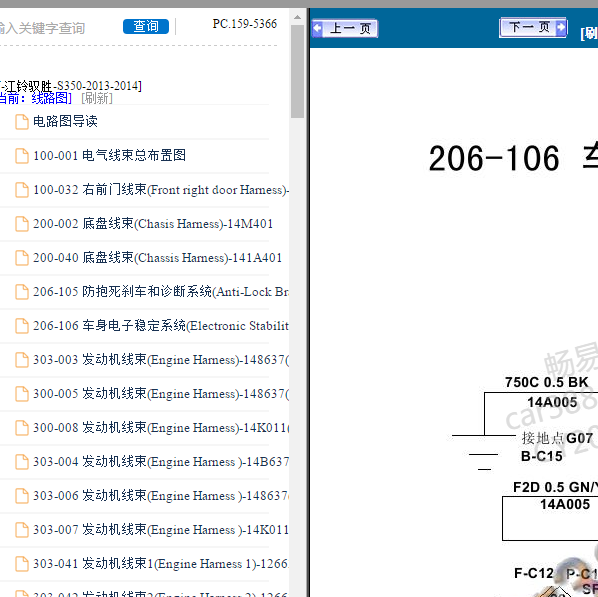The width and height of the screenshot is (598, 597).
Task: Click the PC.159-5366 text
Action: tap(244, 24)
